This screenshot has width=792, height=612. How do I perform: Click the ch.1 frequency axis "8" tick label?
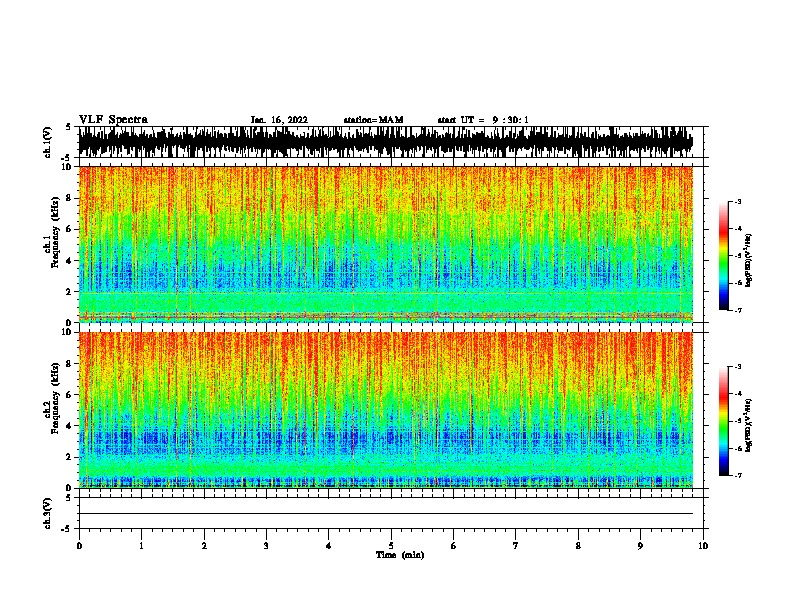(69, 198)
